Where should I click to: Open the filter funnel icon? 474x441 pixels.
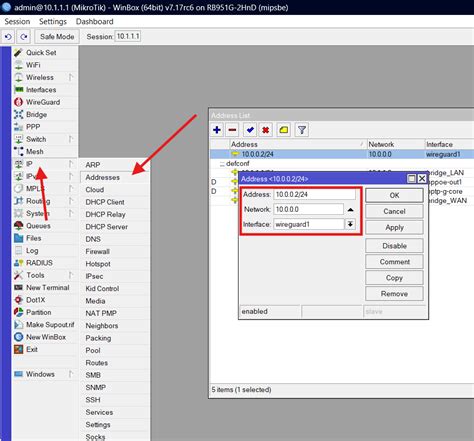point(302,130)
